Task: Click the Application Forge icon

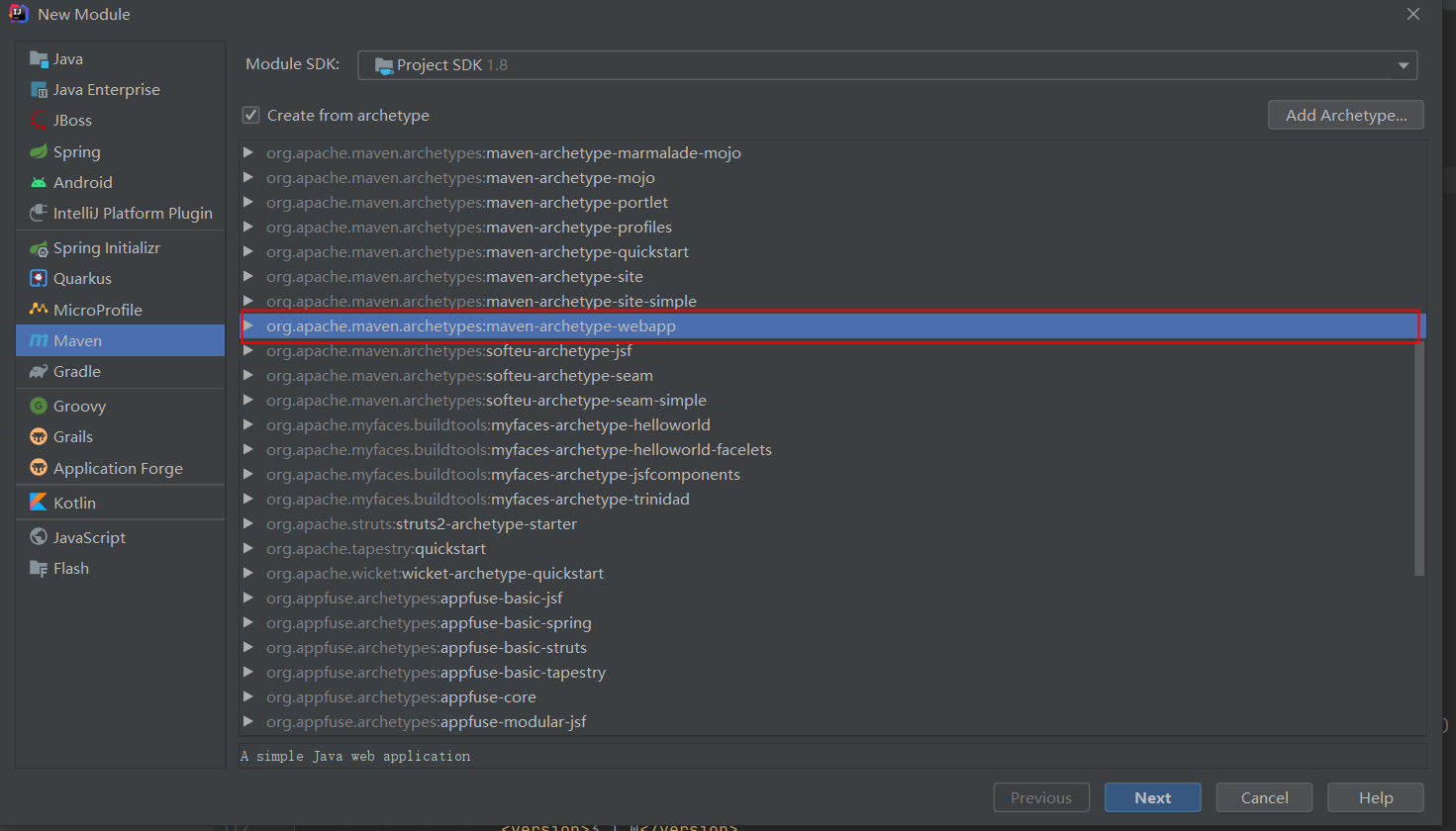Action: [39, 468]
